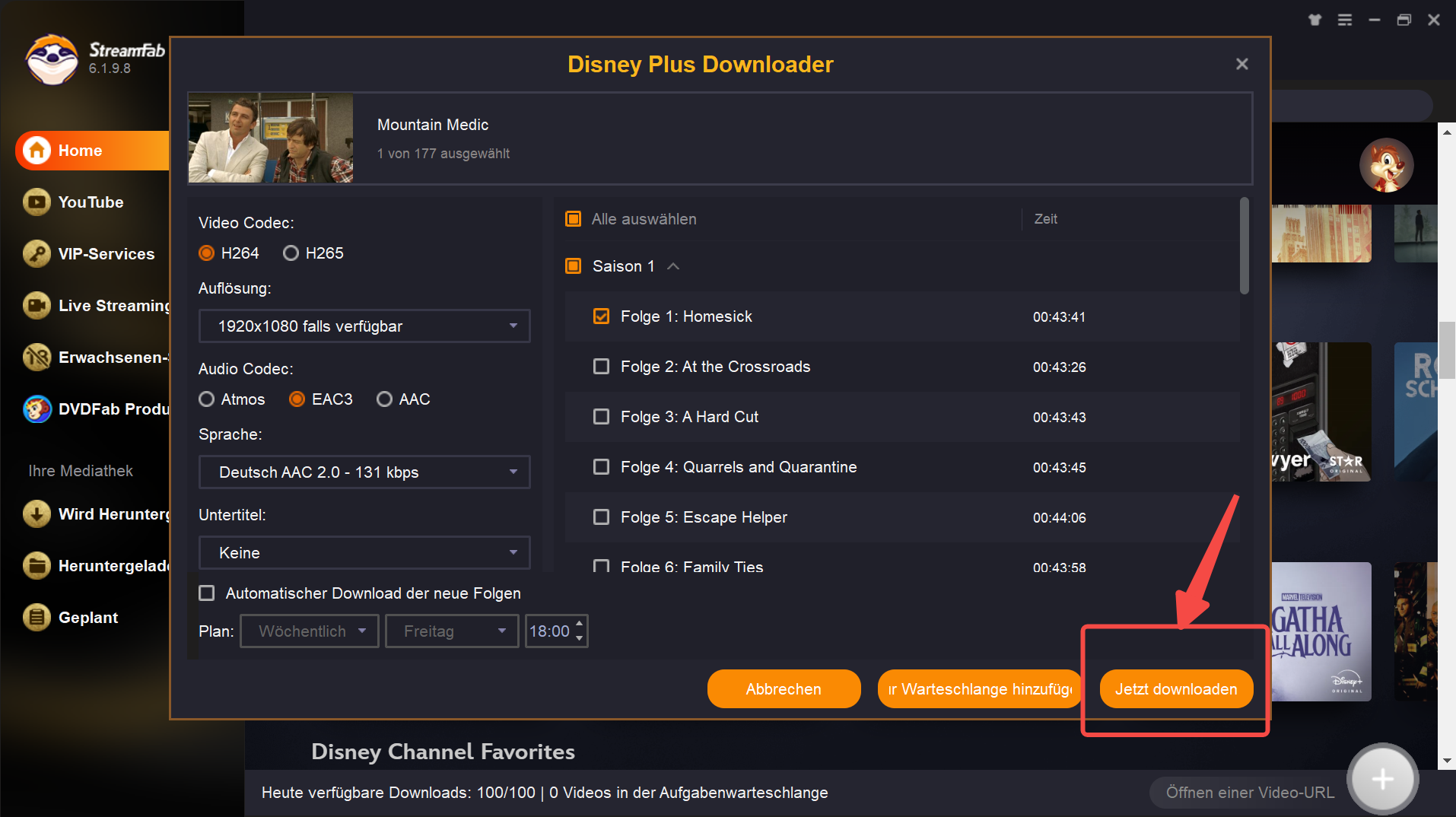Enable Automatischer Download der neue Folgen
Image resolution: width=1456 pixels, height=817 pixels.
pos(206,593)
